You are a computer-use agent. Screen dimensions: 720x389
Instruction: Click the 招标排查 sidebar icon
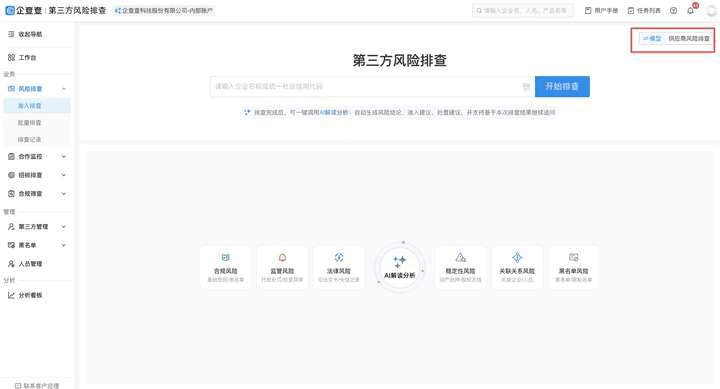[11, 175]
